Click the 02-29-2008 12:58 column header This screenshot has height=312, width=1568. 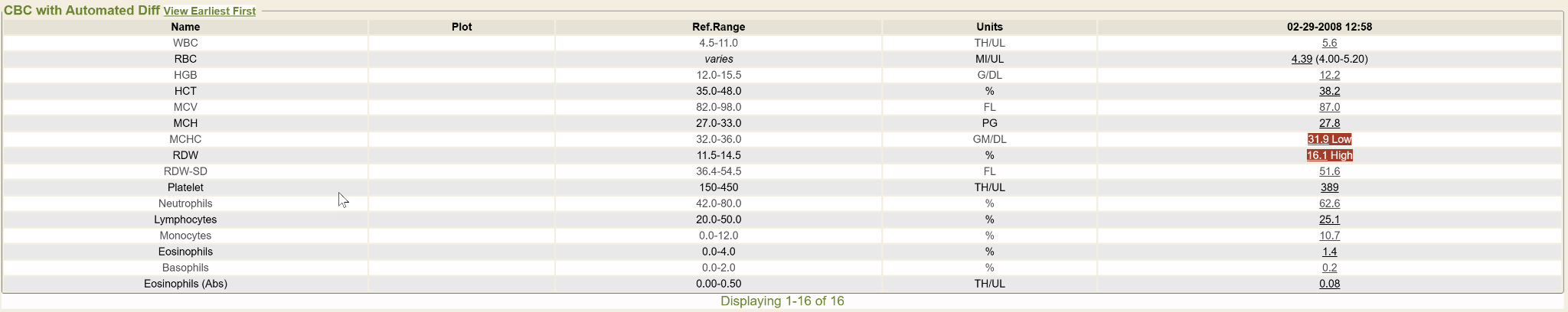coord(1329,27)
